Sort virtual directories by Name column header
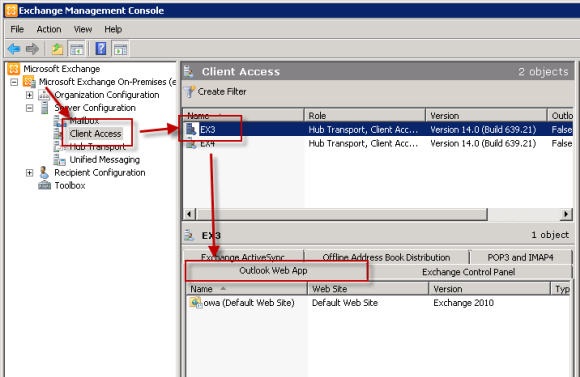Viewport: 580px width, 377px height. click(x=246, y=289)
